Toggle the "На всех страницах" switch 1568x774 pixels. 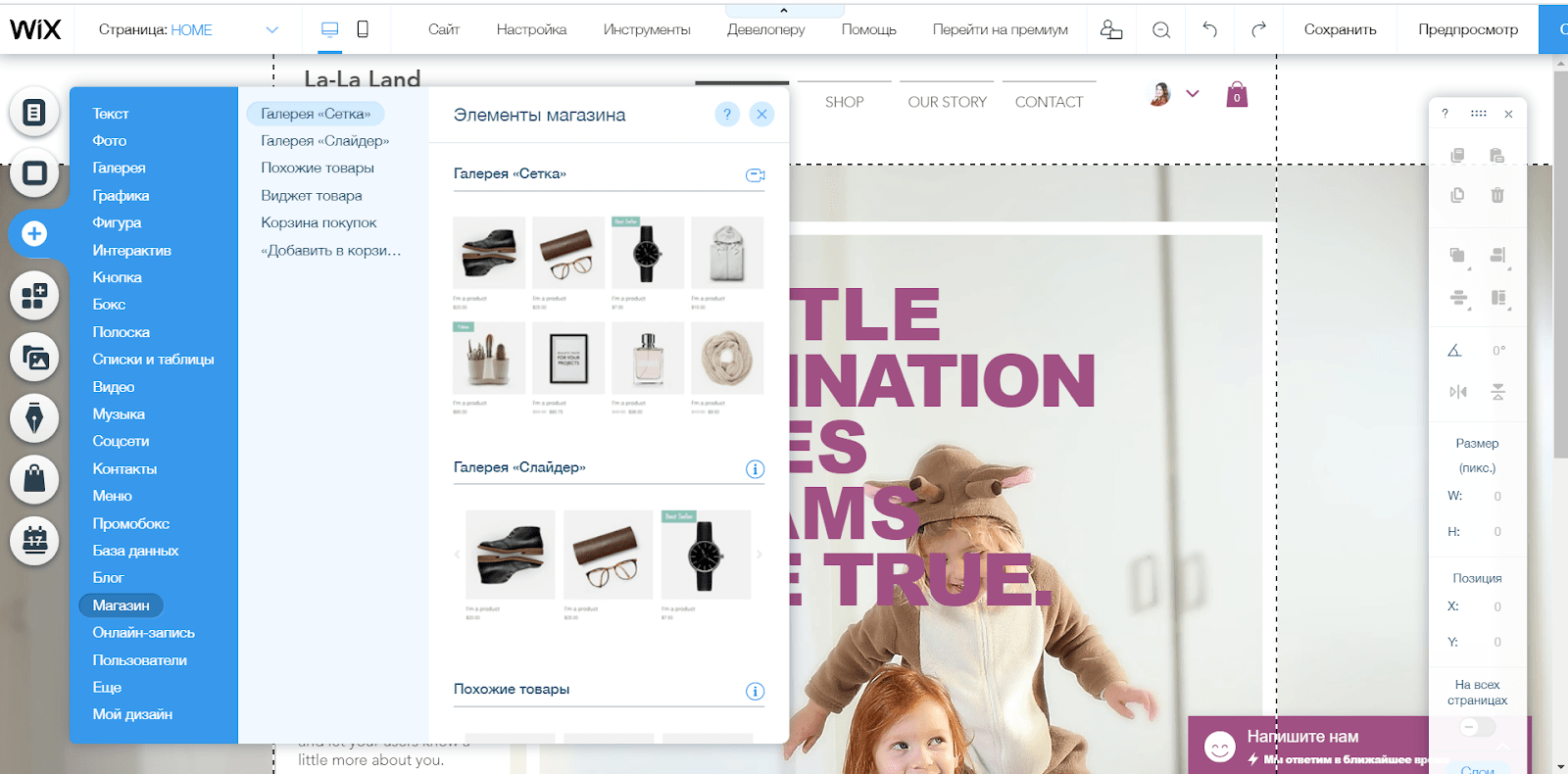click(1477, 727)
